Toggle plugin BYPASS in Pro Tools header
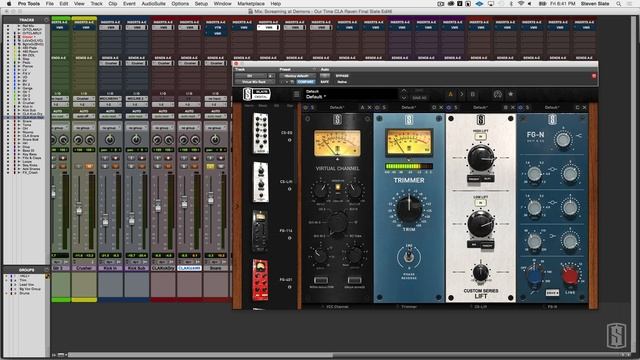 (342, 76)
